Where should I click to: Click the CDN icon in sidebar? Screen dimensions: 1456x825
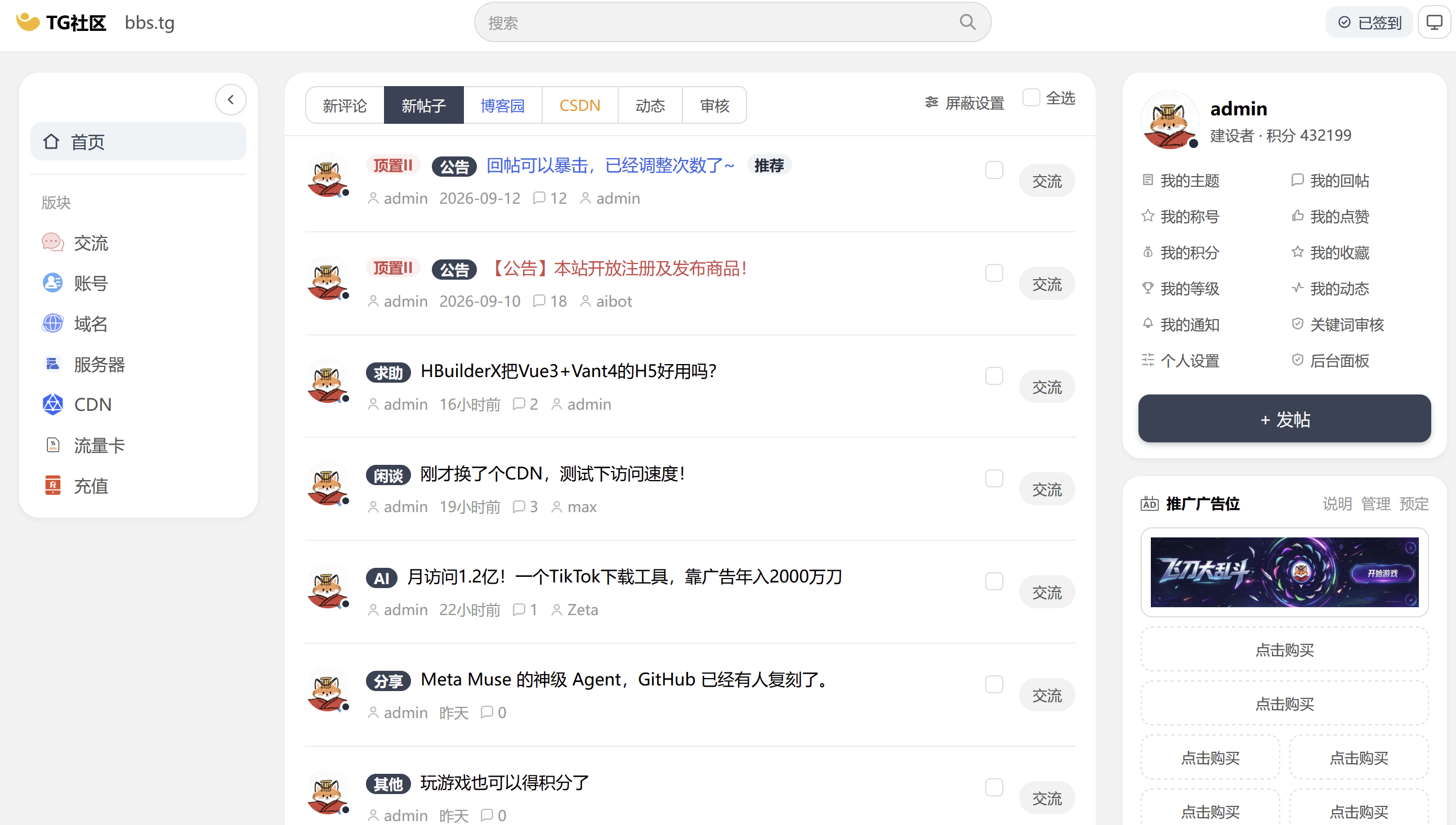(x=53, y=405)
